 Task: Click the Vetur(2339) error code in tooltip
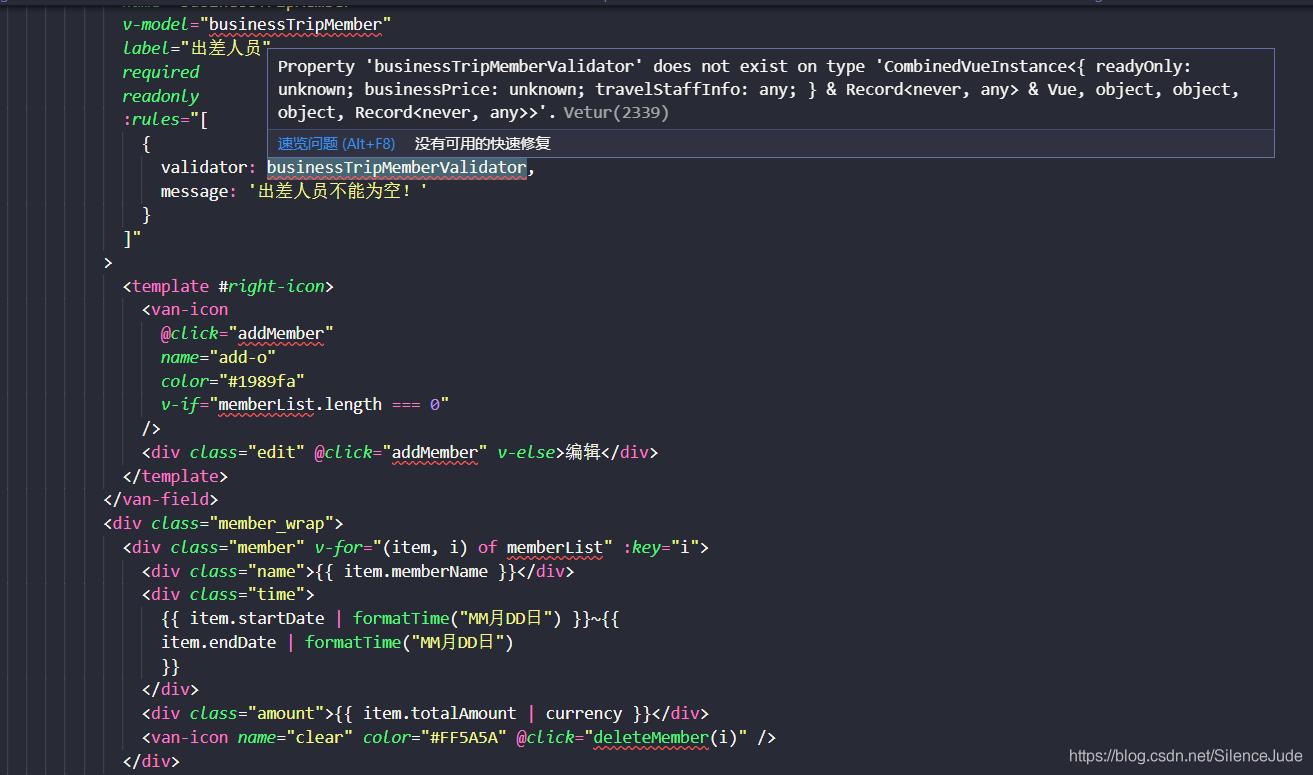point(616,113)
